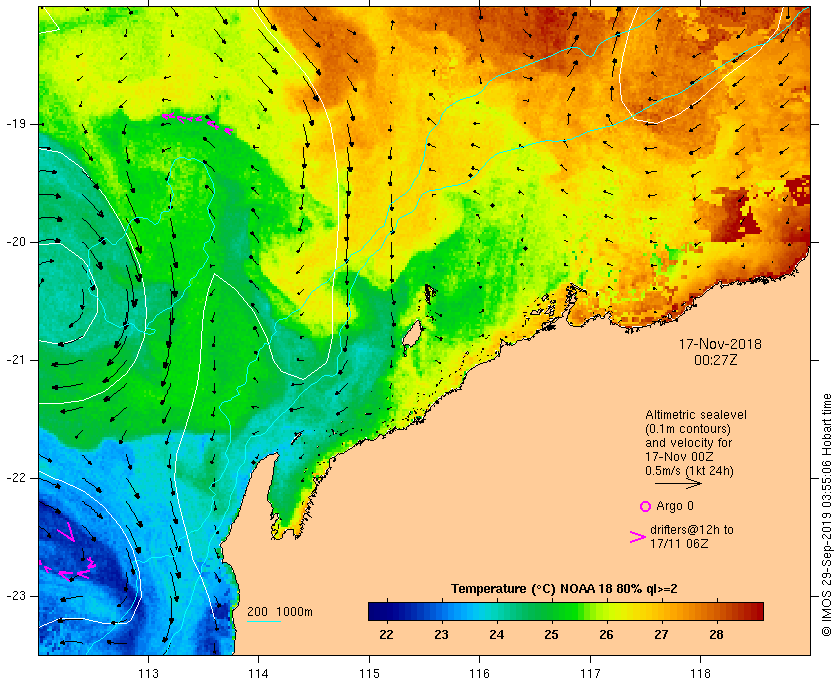This screenshot has height=680, width=840.
Task: Click the 'Argo 0' legend label
Action: [x=674, y=506]
